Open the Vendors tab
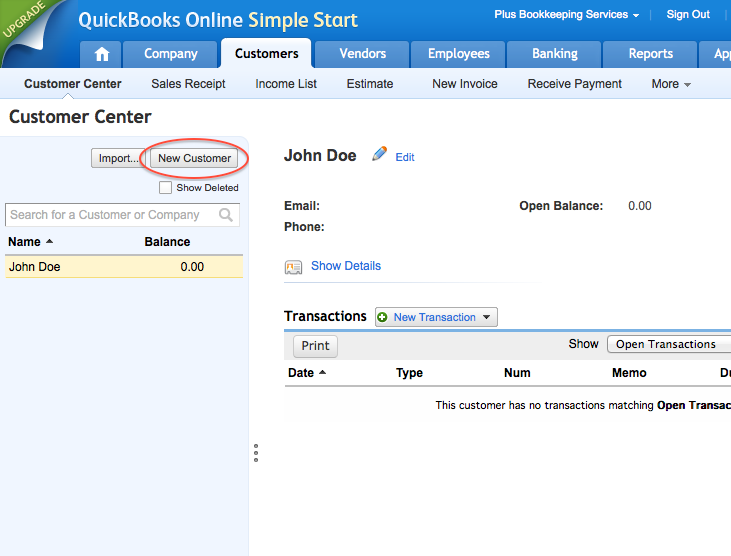This screenshot has height=556, width=731. coord(362,55)
